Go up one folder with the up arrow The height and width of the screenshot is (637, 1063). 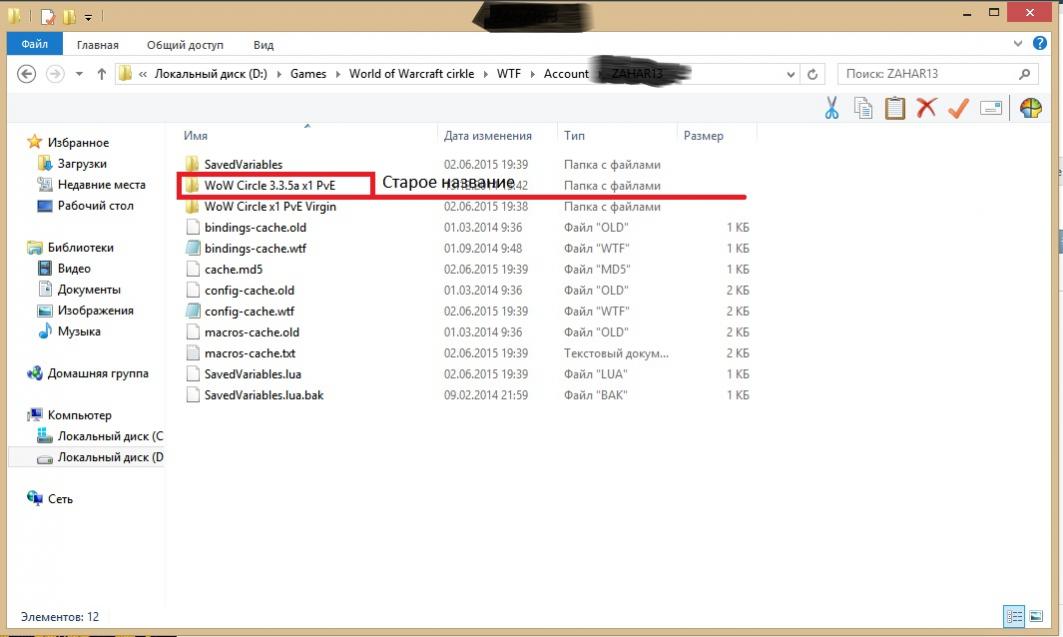tap(101, 74)
